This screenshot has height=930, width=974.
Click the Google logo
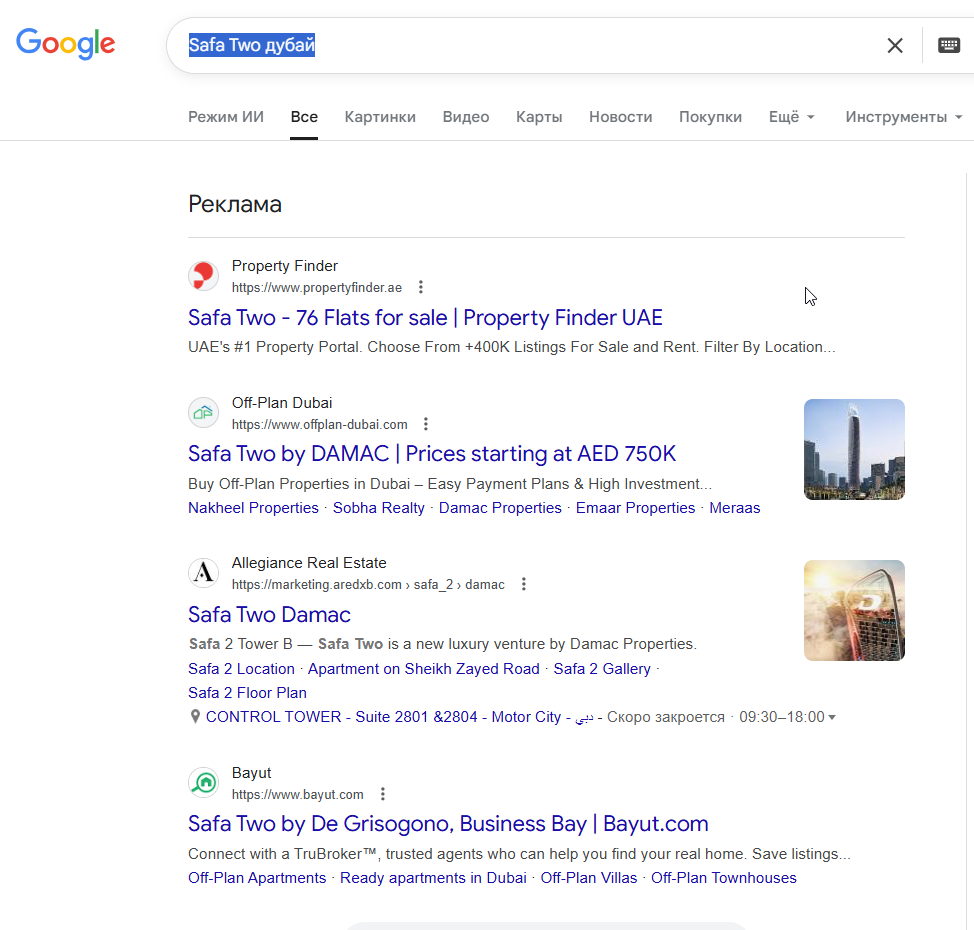click(66, 44)
